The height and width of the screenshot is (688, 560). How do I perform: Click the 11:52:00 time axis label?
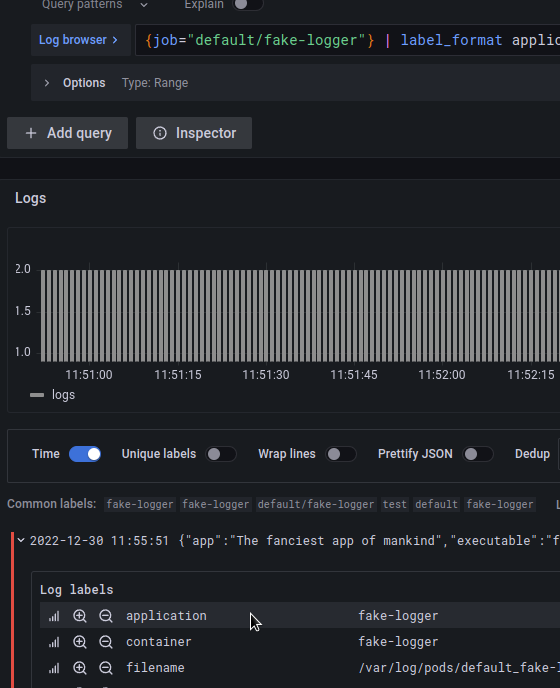442,375
